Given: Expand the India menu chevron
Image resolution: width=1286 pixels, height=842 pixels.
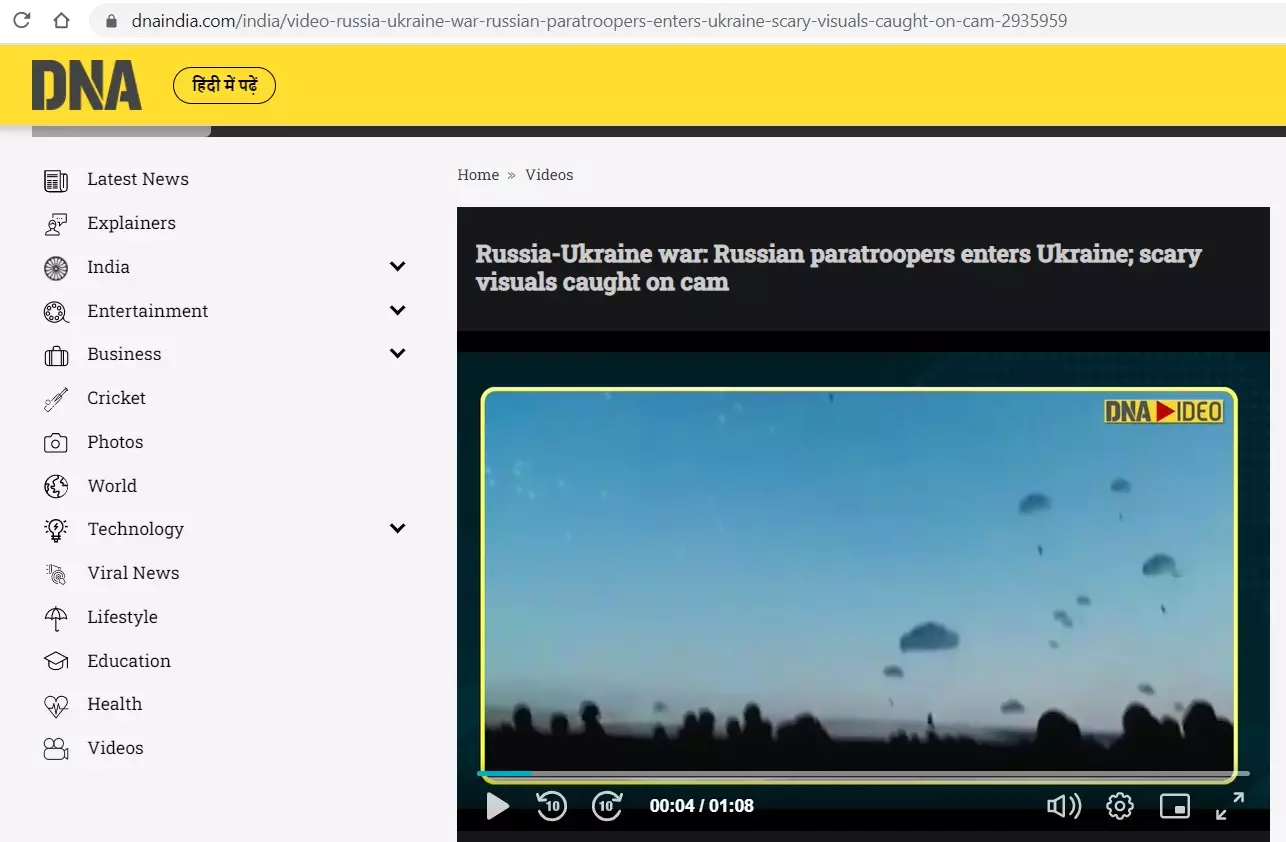Looking at the screenshot, I should 397,267.
